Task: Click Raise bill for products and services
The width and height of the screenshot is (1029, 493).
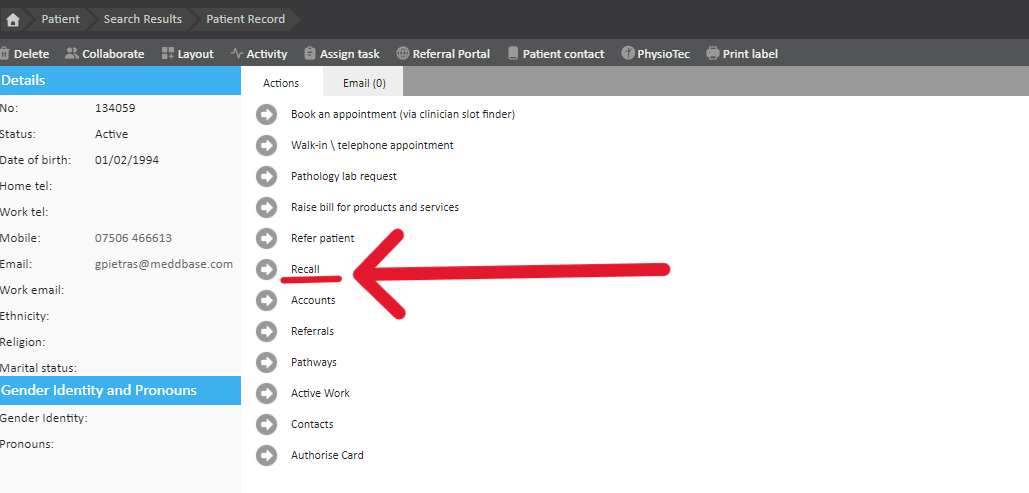Action: tap(374, 207)
